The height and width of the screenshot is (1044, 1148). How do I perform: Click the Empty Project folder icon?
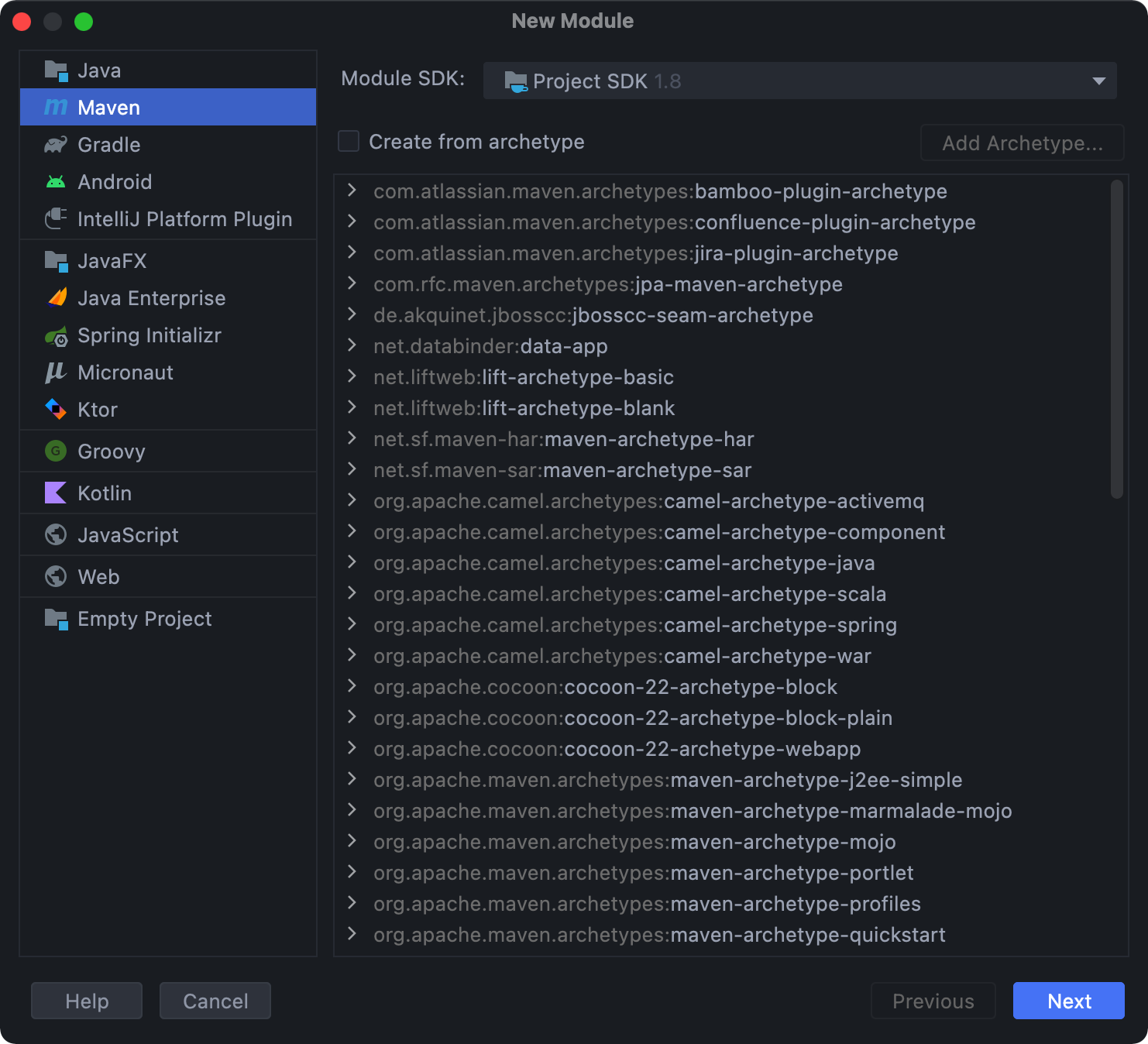[x=56, y=618]
